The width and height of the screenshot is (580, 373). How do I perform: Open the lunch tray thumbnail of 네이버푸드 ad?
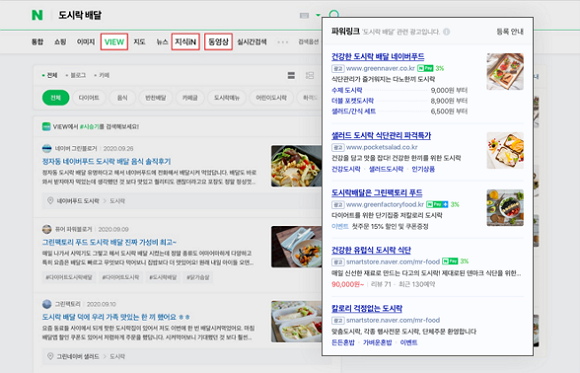505,71
